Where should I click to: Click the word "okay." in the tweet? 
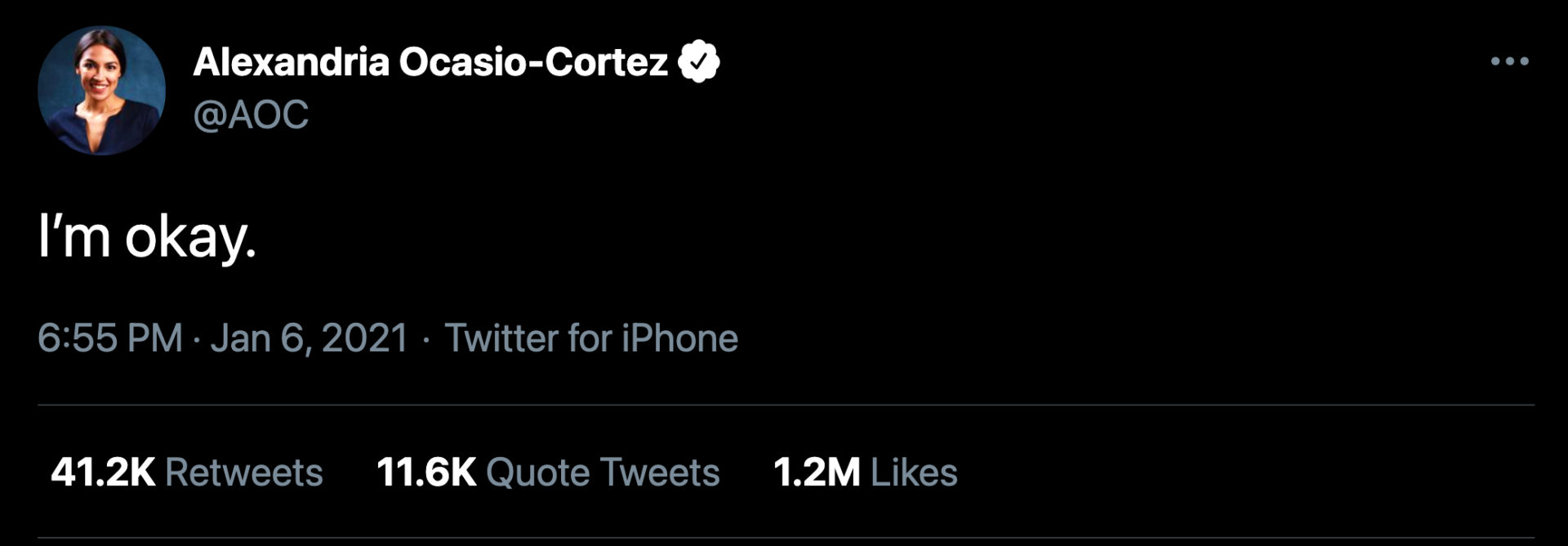click(190, 239)
